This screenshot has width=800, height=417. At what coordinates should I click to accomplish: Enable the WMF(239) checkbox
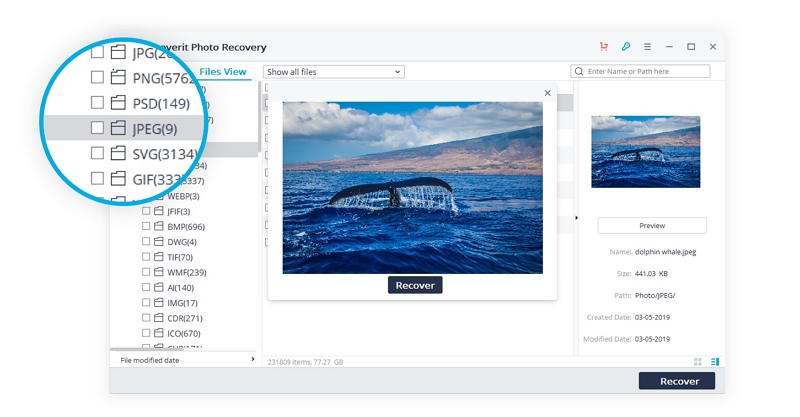pyautogui.click(x=146, y=272)
